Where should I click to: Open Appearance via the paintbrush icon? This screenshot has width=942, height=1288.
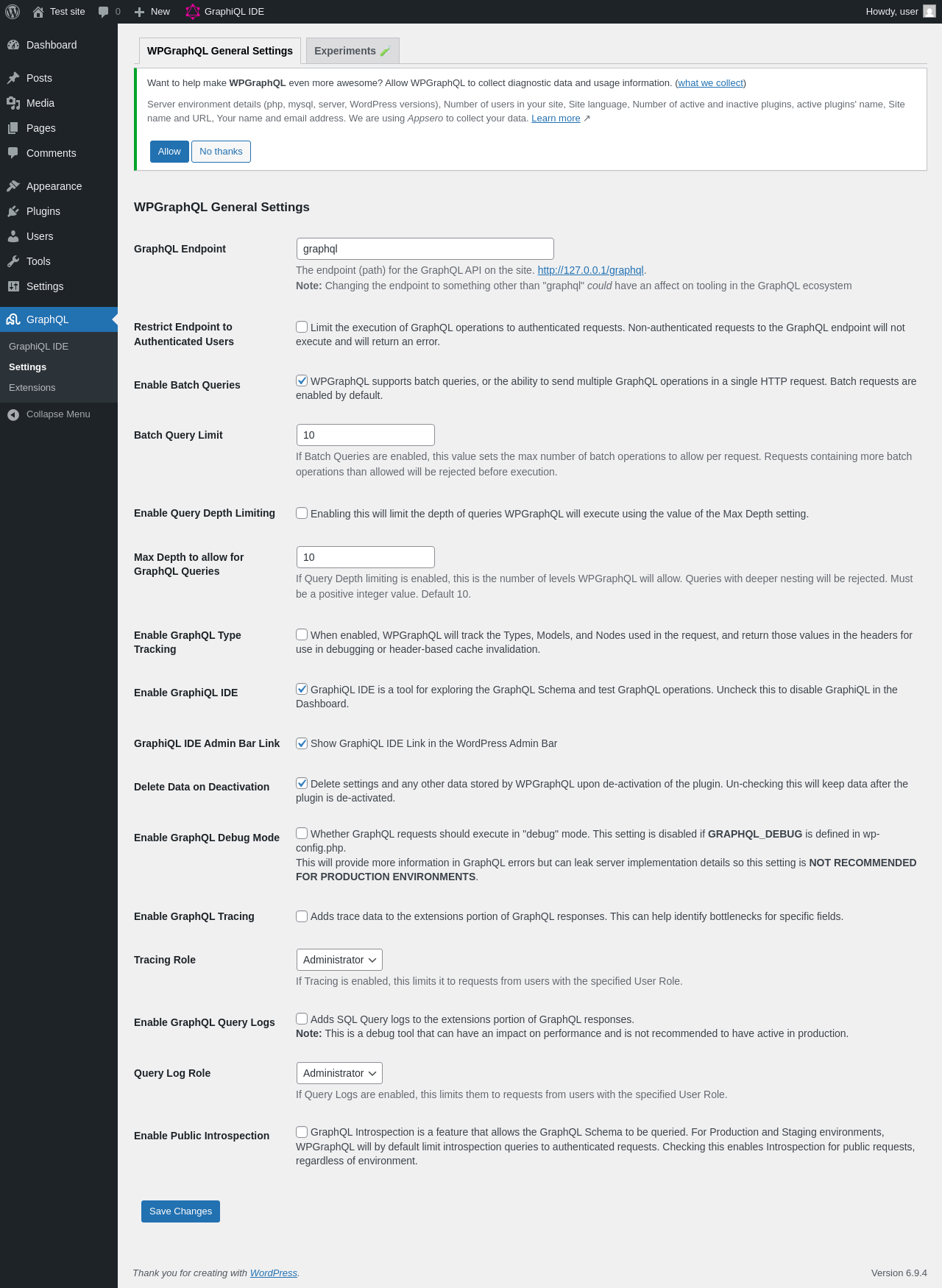pos(13,186)
